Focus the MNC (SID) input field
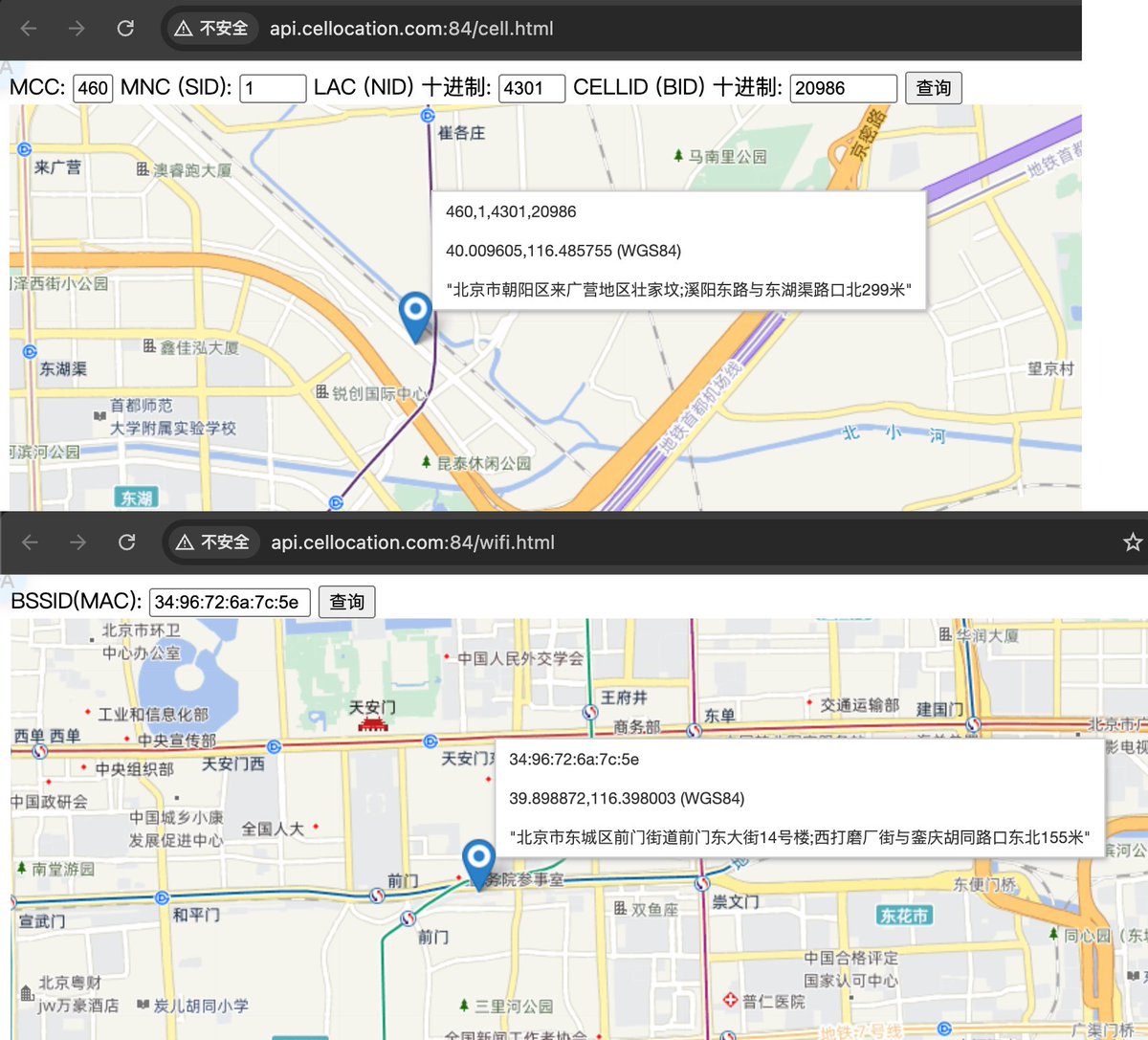Viewport: 1148px width, 1040px height. tap(273, 88)
